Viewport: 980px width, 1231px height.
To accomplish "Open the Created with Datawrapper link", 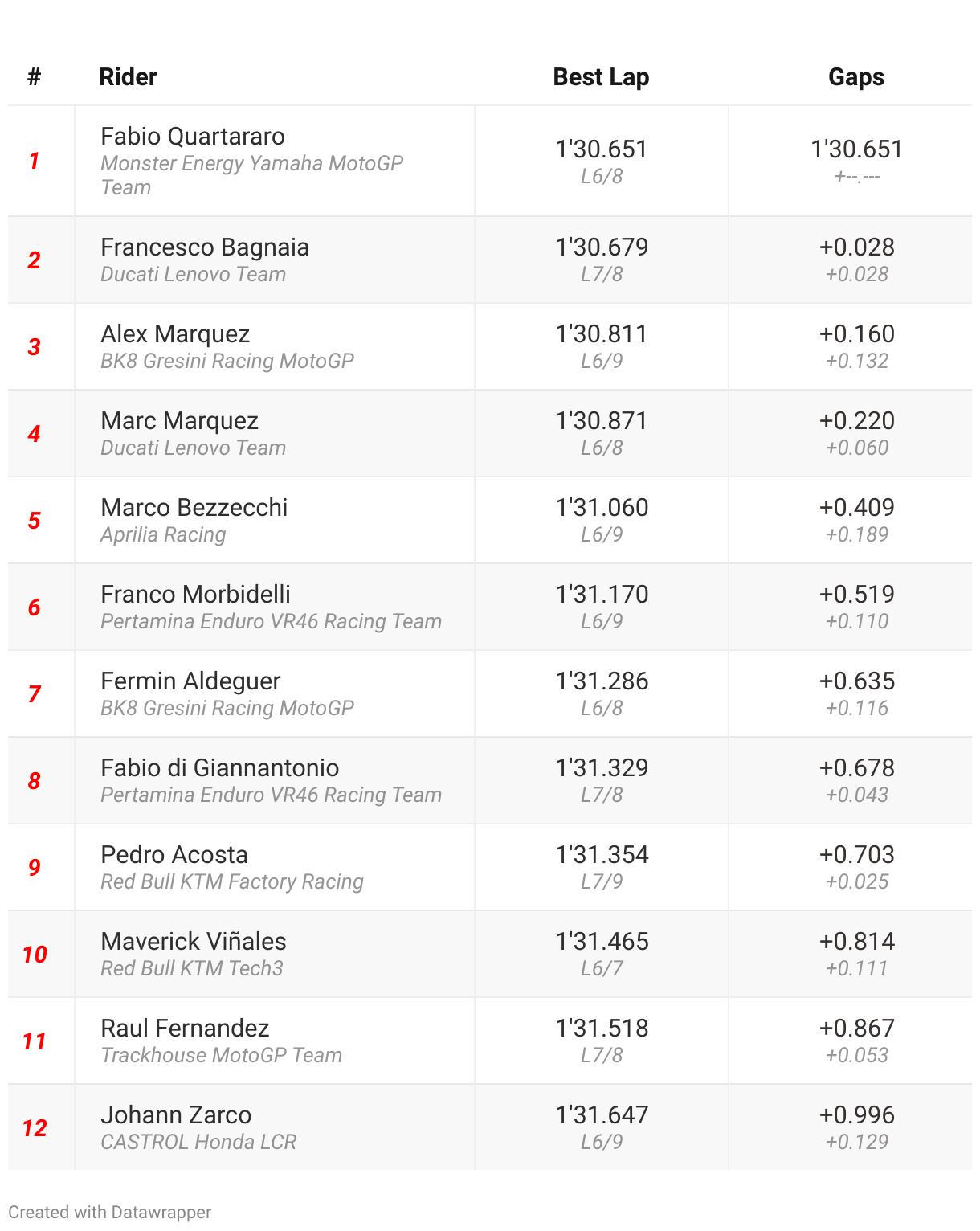I will click(110, 1212).
